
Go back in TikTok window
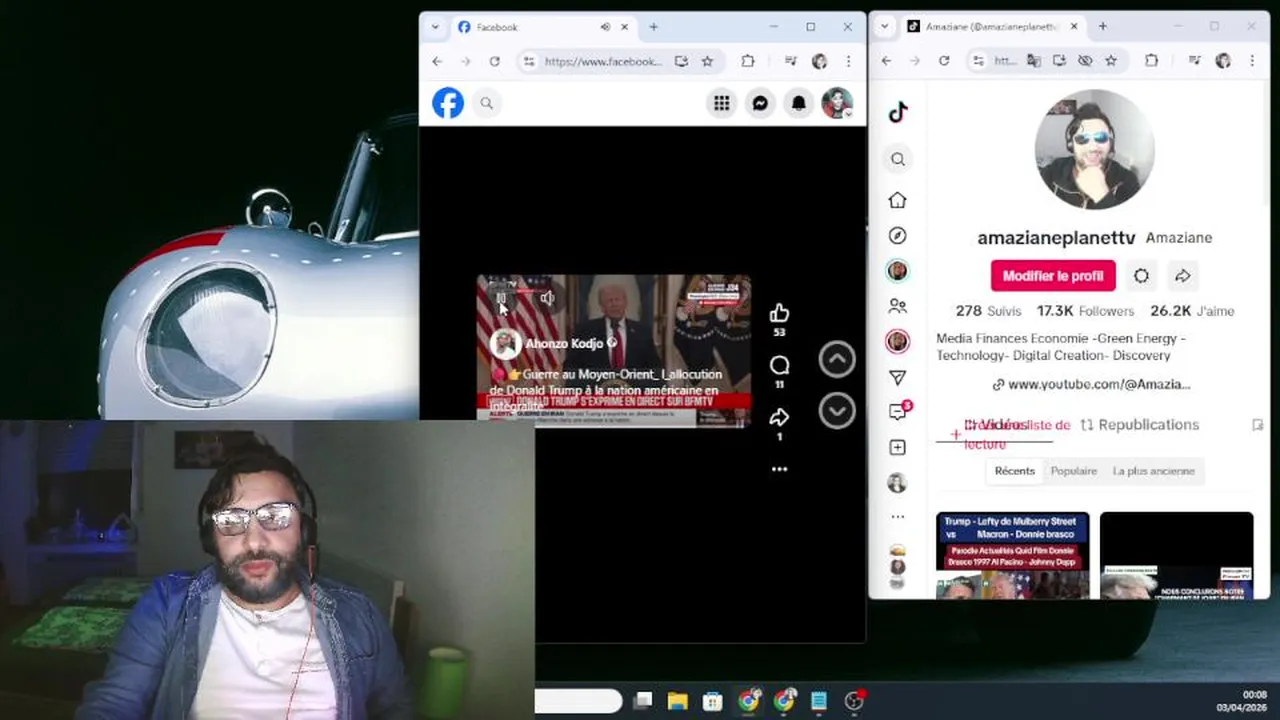tap(886, 61)
